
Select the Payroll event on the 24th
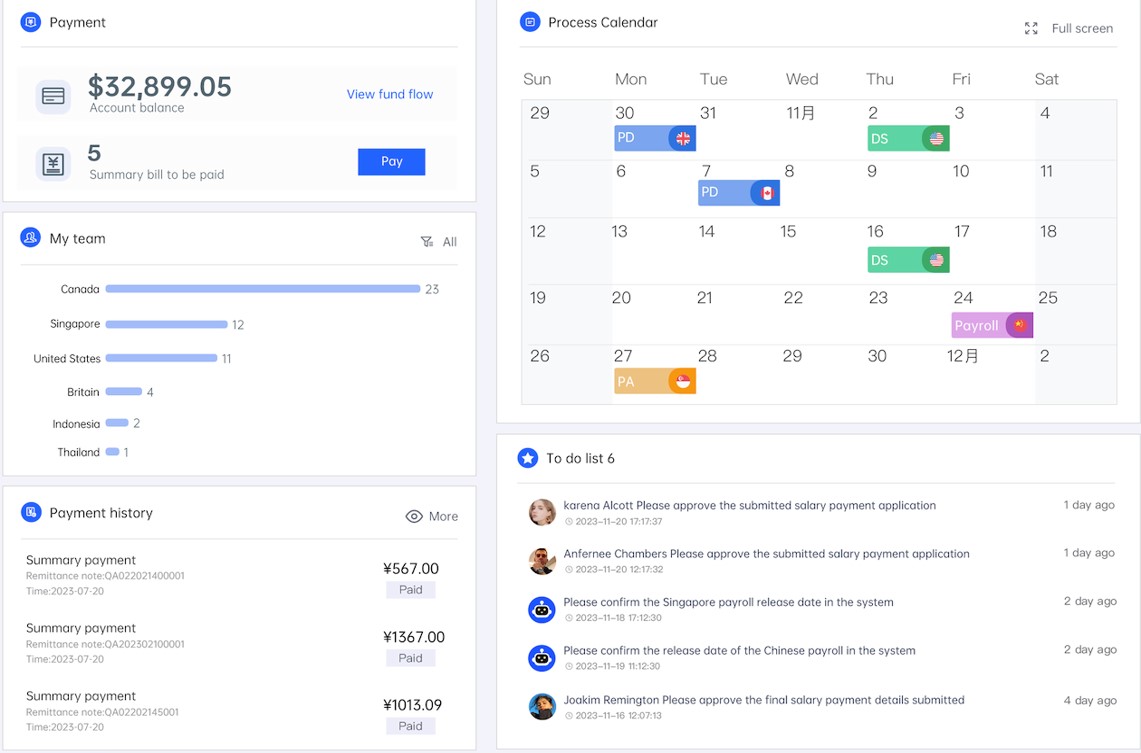pos(991,326)
